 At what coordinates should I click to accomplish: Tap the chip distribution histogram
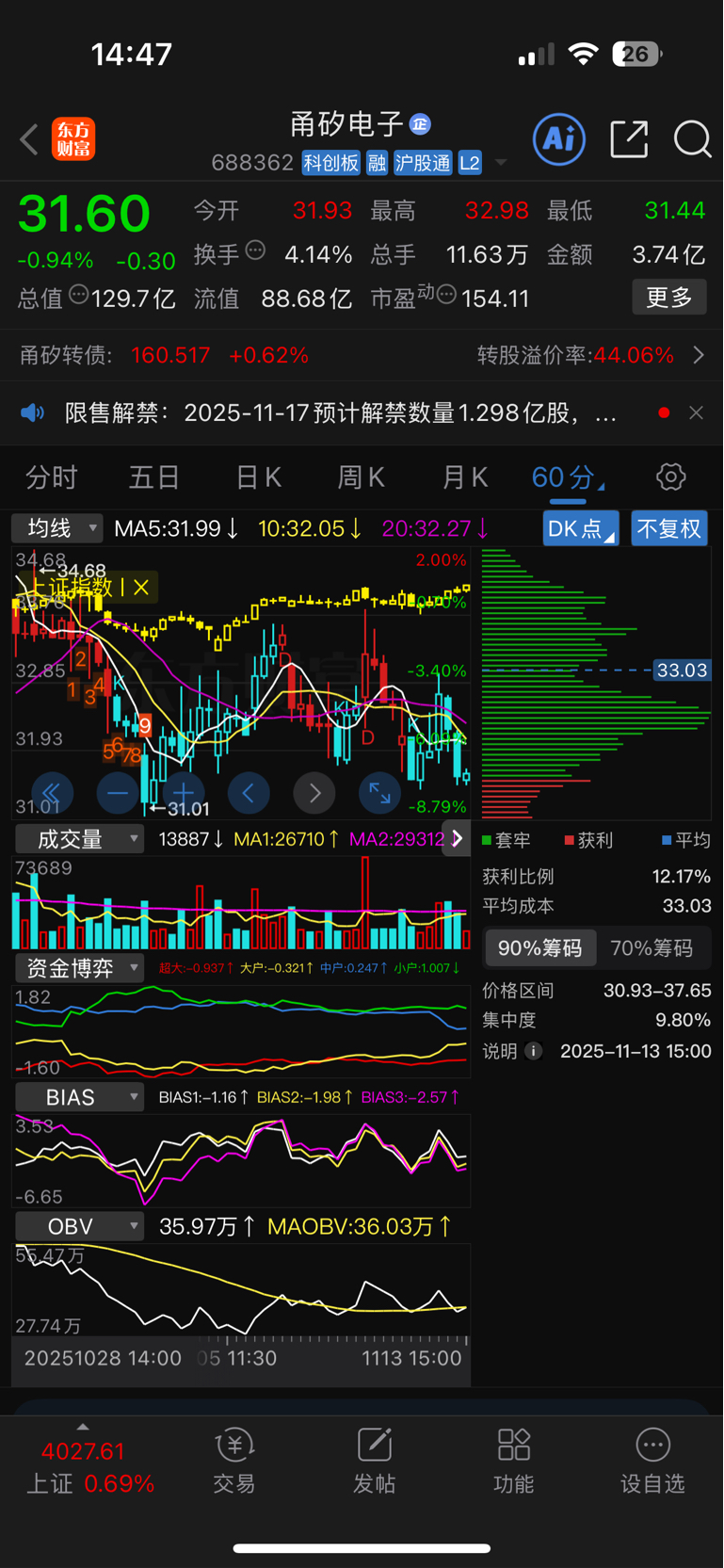click(596, 684)
